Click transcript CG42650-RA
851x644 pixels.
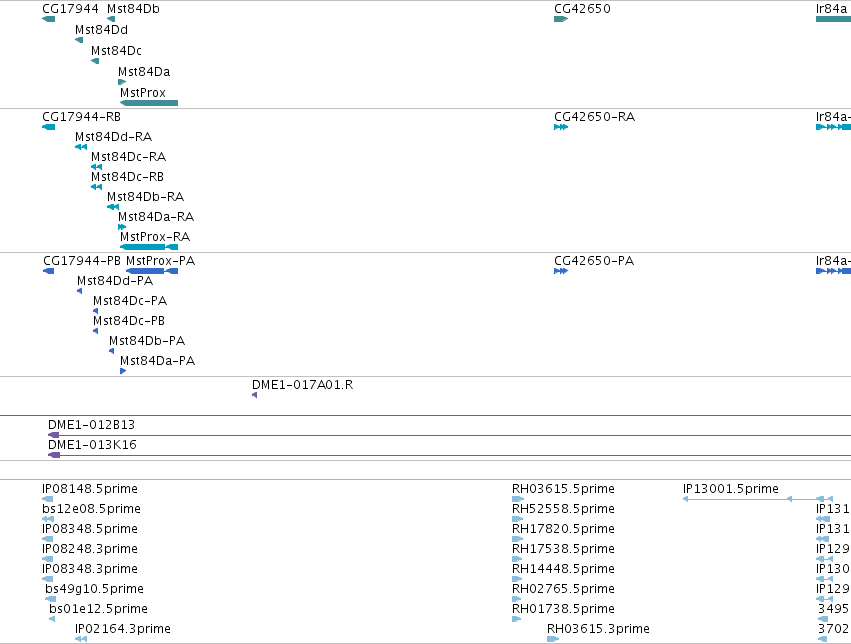tap(594, 117)
